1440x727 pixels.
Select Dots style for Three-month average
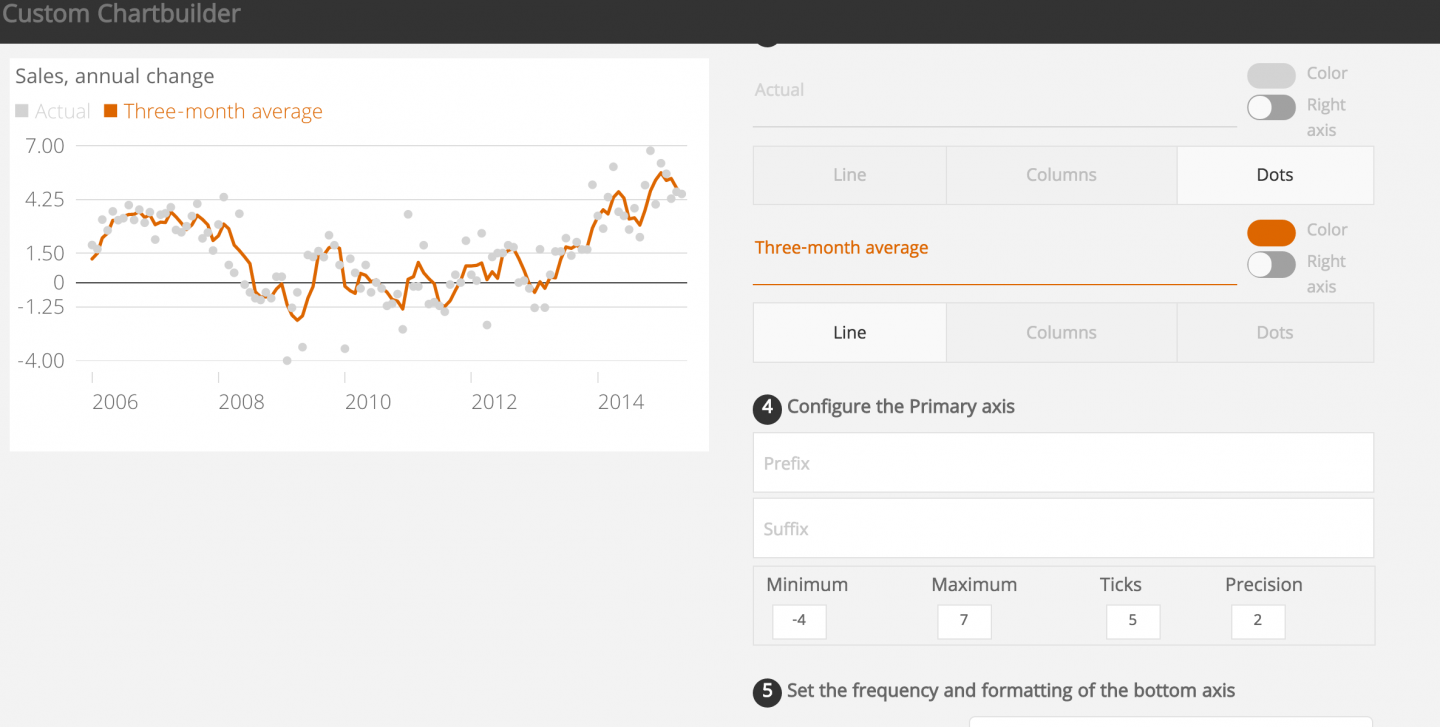pyautogui.click(x=1275, y=332)
